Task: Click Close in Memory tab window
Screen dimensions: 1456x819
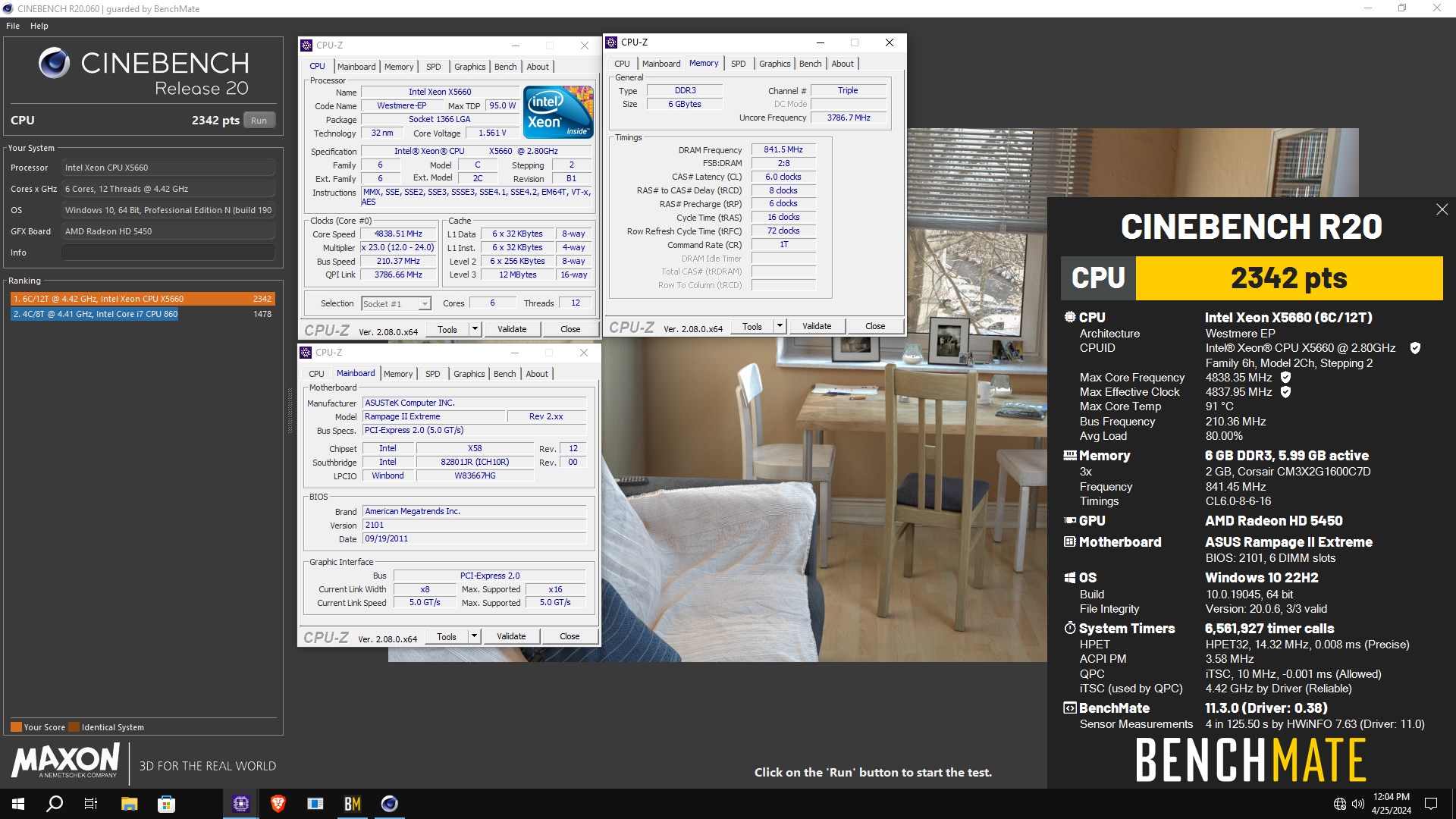Action: click(875, 326)
